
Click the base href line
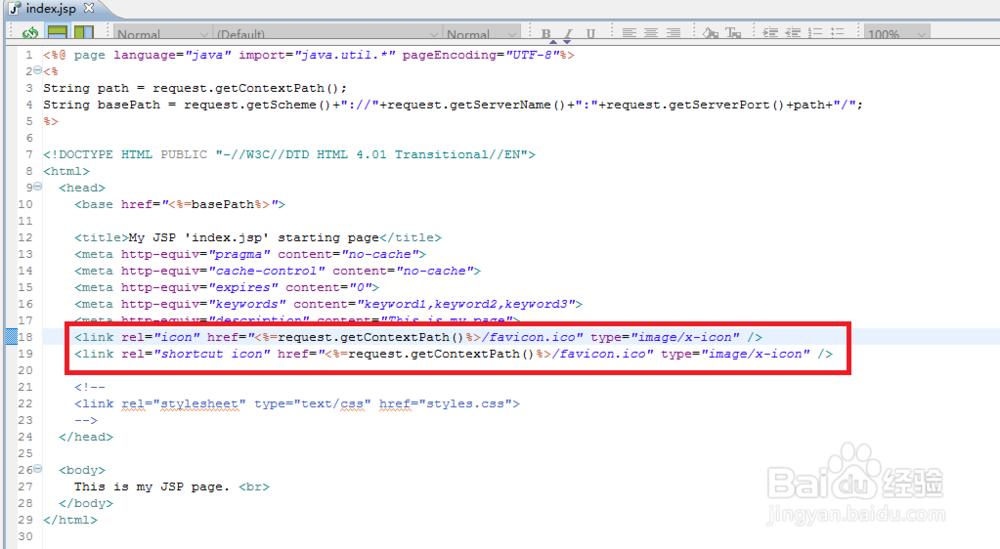pos(180,204)
